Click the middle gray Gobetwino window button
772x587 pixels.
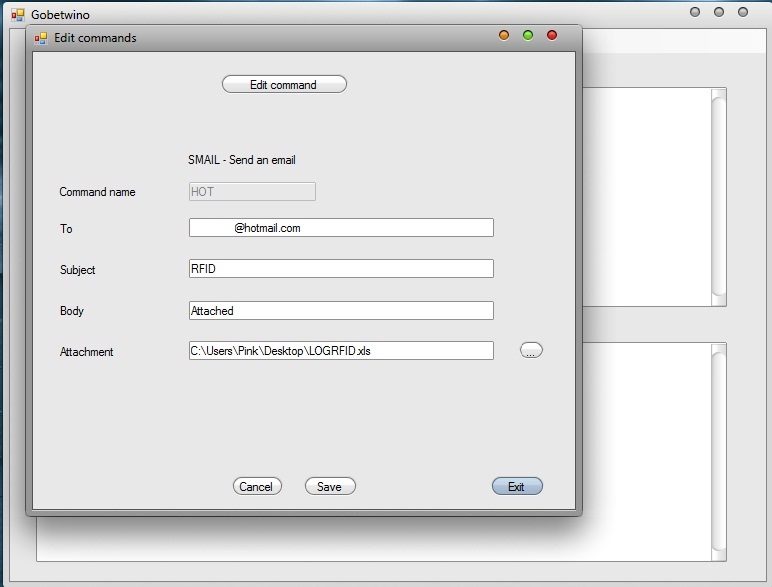[x=719, y=12]
